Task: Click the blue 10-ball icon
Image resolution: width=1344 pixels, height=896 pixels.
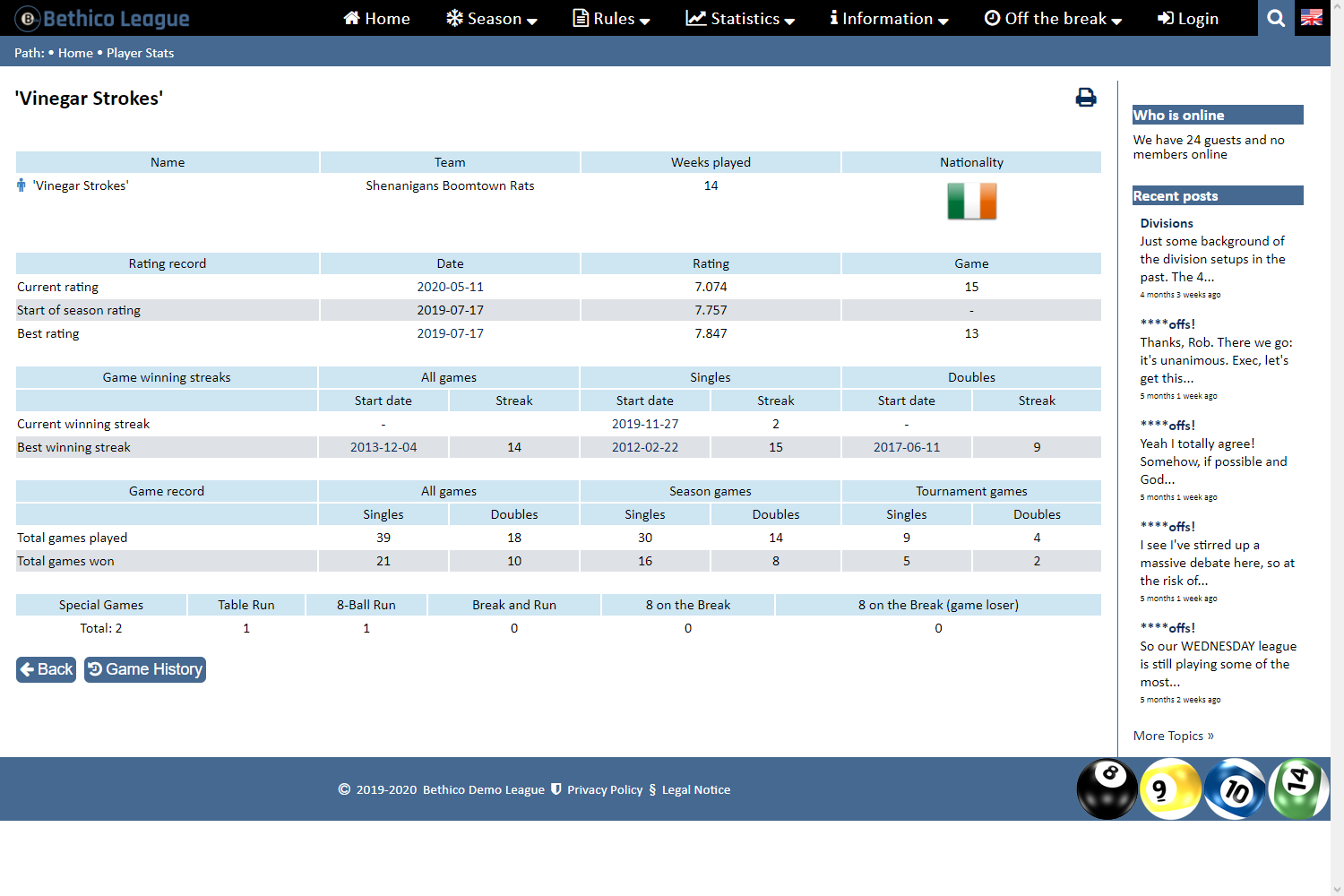Action: click(1235, 788)
